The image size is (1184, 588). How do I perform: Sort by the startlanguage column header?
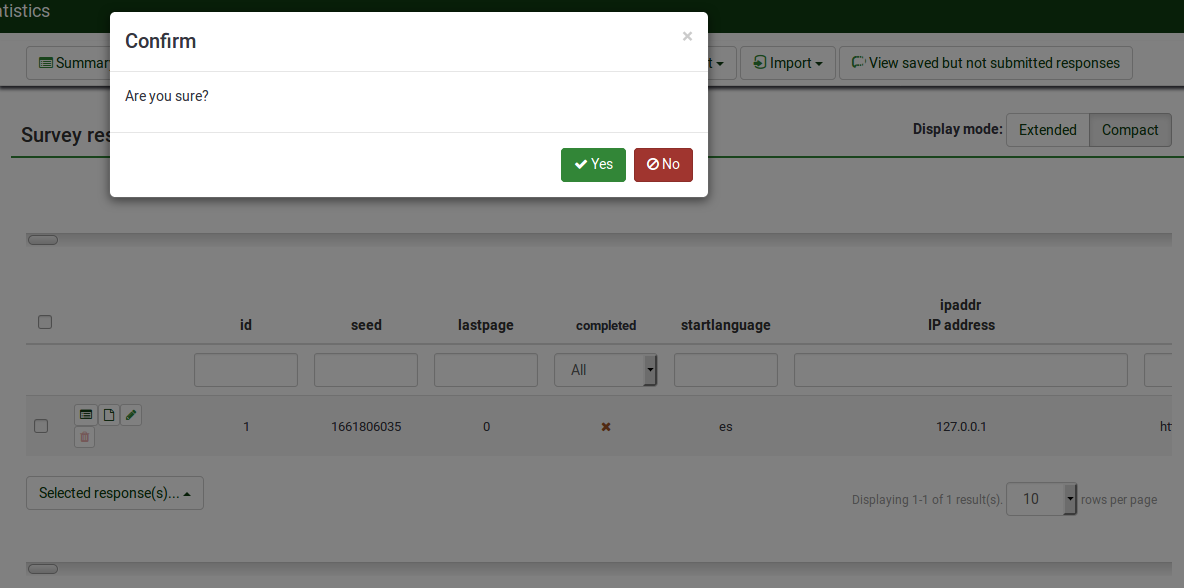tap(726, 325)
